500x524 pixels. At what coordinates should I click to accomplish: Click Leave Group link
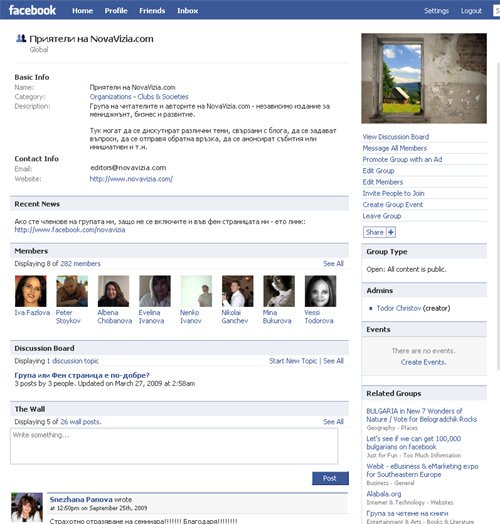click(382, 216)
